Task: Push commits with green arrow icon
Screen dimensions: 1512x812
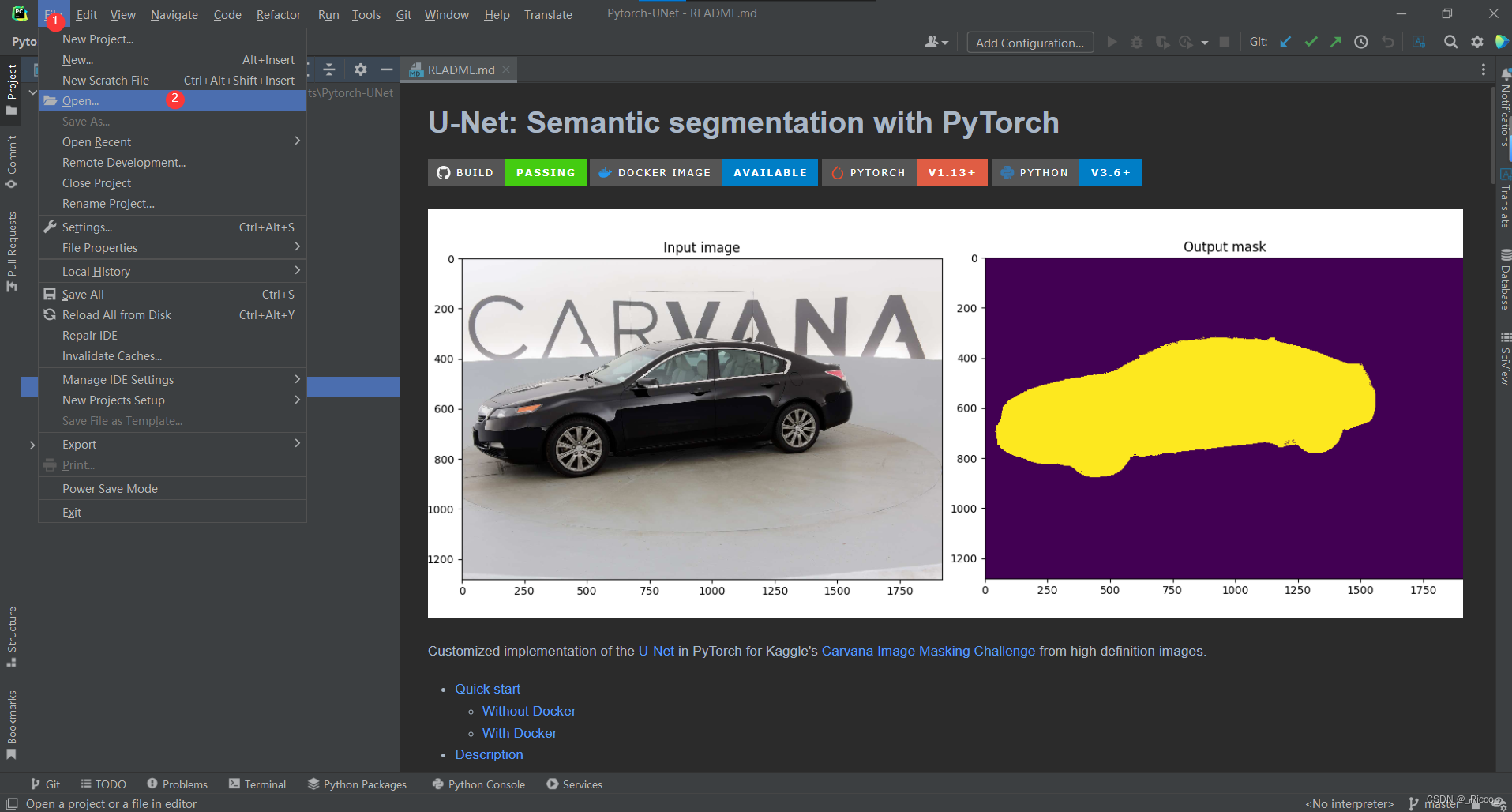Action: point(1336,42)
